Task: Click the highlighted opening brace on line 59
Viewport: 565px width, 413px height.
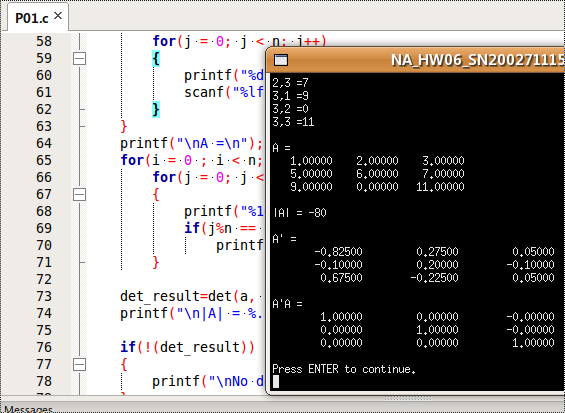Action: (x=156, y=58)
